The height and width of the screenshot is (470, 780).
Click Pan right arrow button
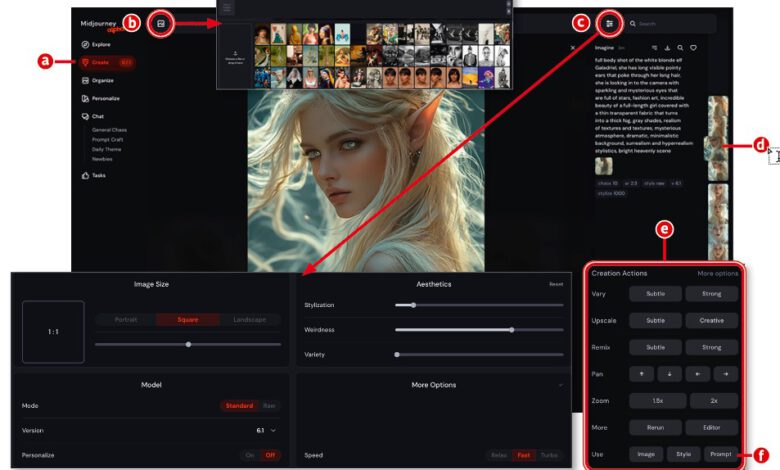(x=726, y=374)
